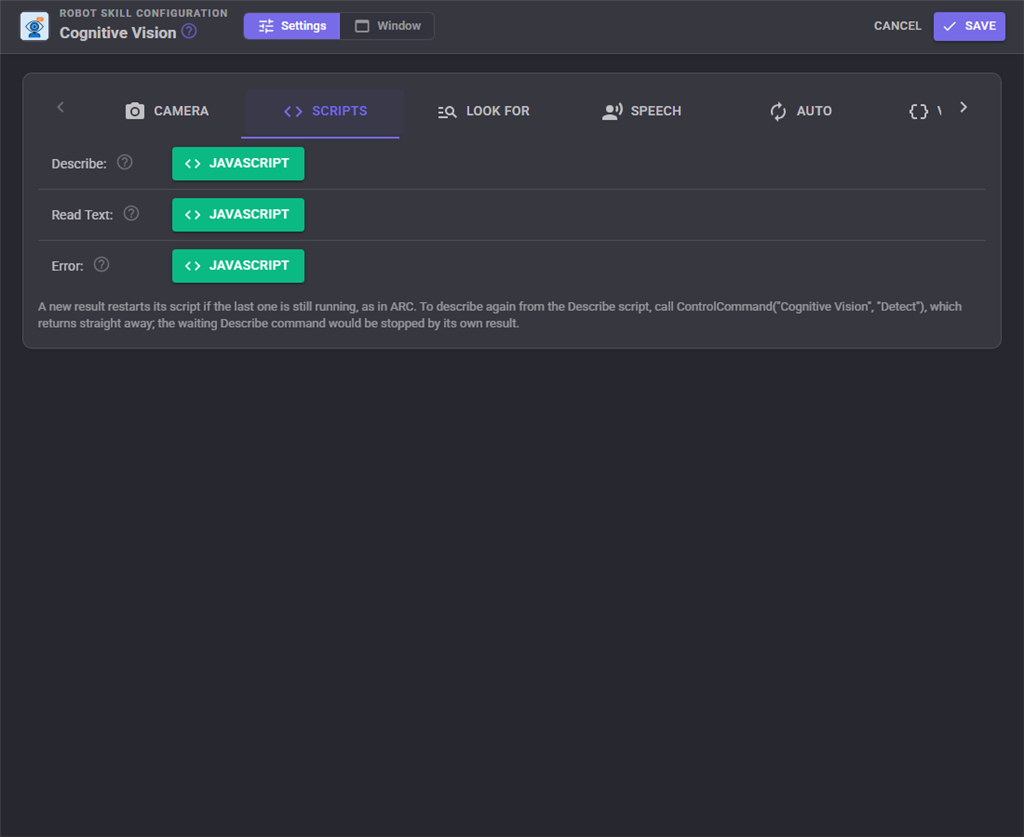Show help for Describe script
Screen dimensions: 1024x837
click(125, 163)
